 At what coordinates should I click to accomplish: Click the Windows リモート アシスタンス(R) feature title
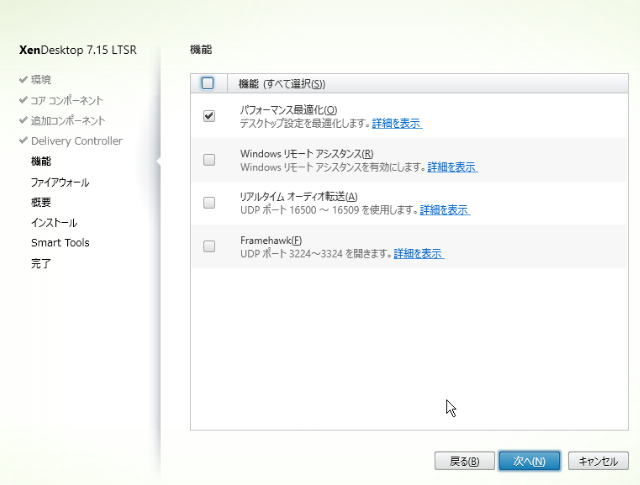[x=307, y=154]
